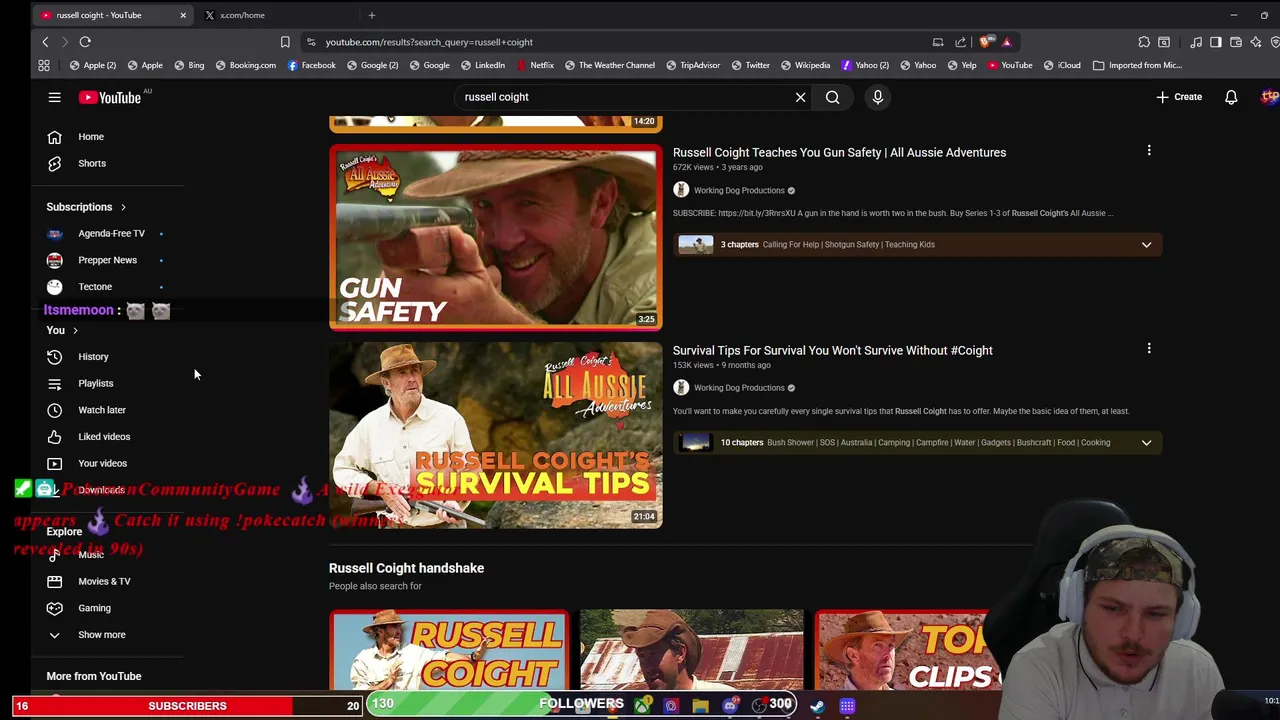Go to the YouTube logo home

[110, 97]
